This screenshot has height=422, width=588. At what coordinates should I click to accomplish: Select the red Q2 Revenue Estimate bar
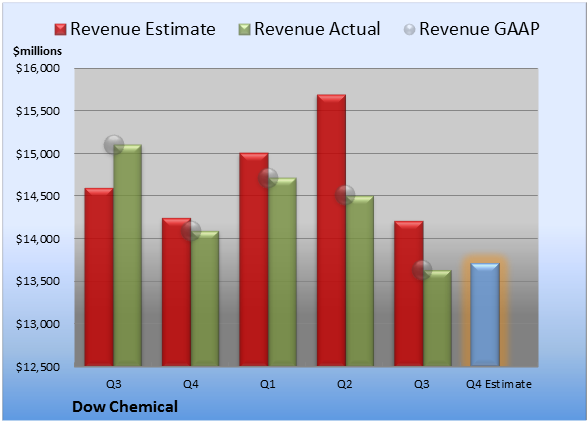pos(332,230)
